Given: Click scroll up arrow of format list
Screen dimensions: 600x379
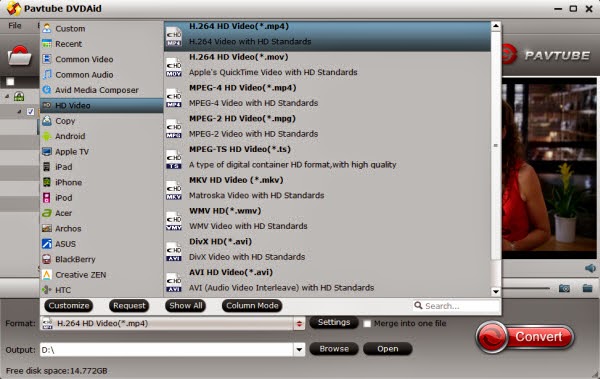Looking at the screenshot, I should point(496,26).
